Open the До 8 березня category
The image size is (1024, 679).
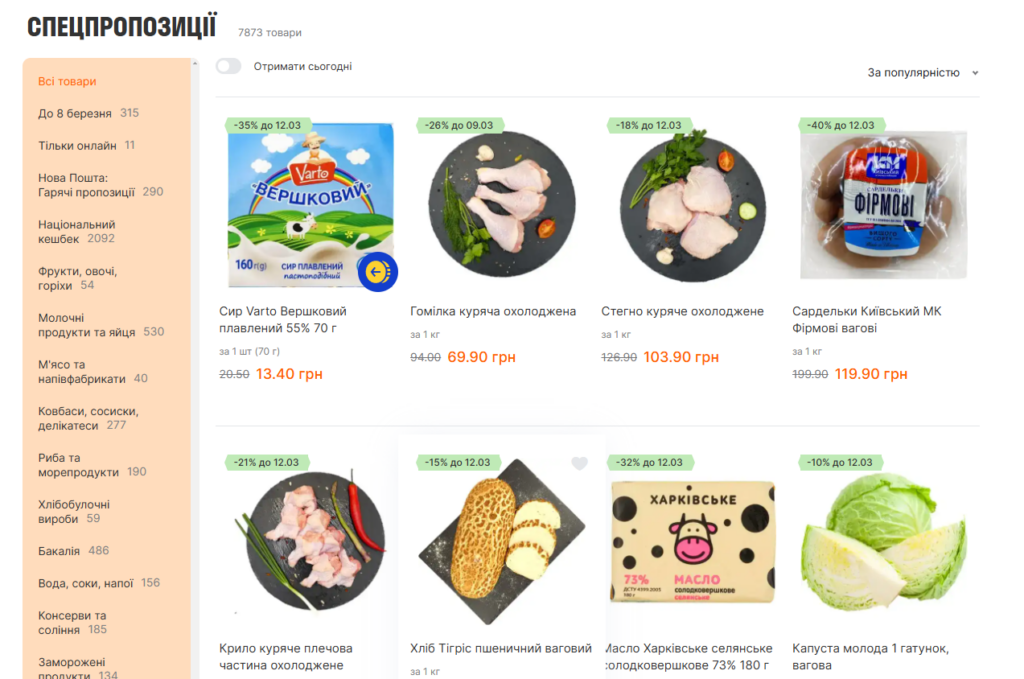pos(88,113)
